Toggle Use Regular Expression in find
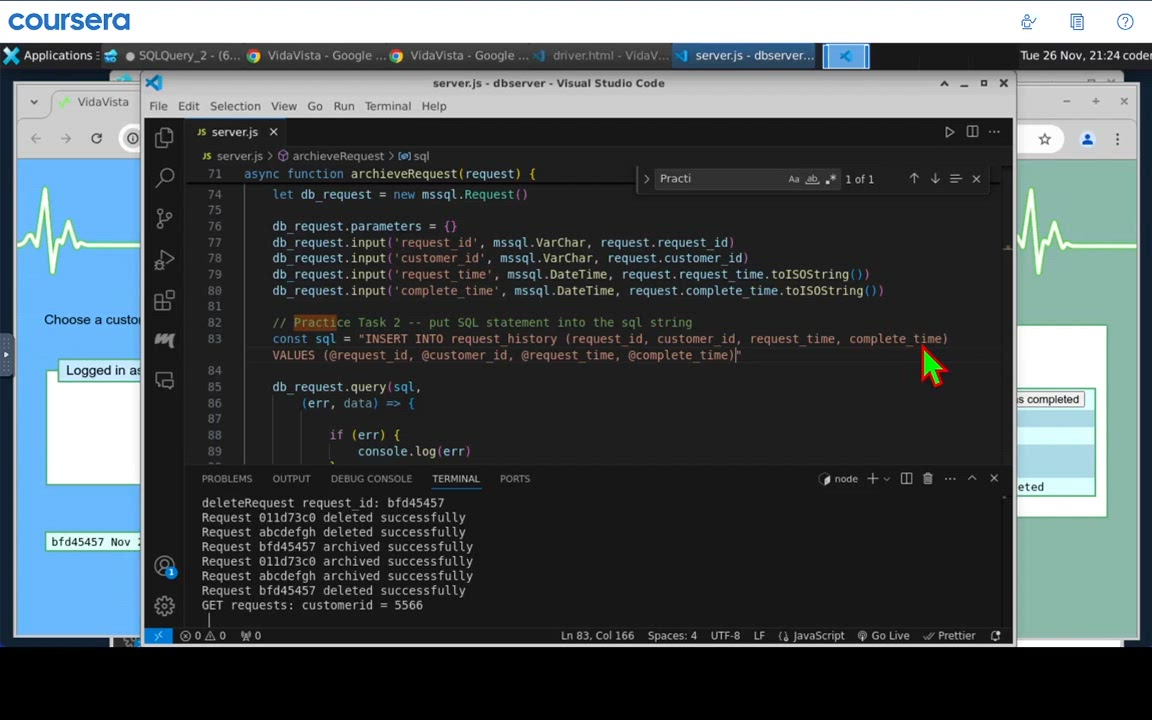 click(x=830, y=179)
